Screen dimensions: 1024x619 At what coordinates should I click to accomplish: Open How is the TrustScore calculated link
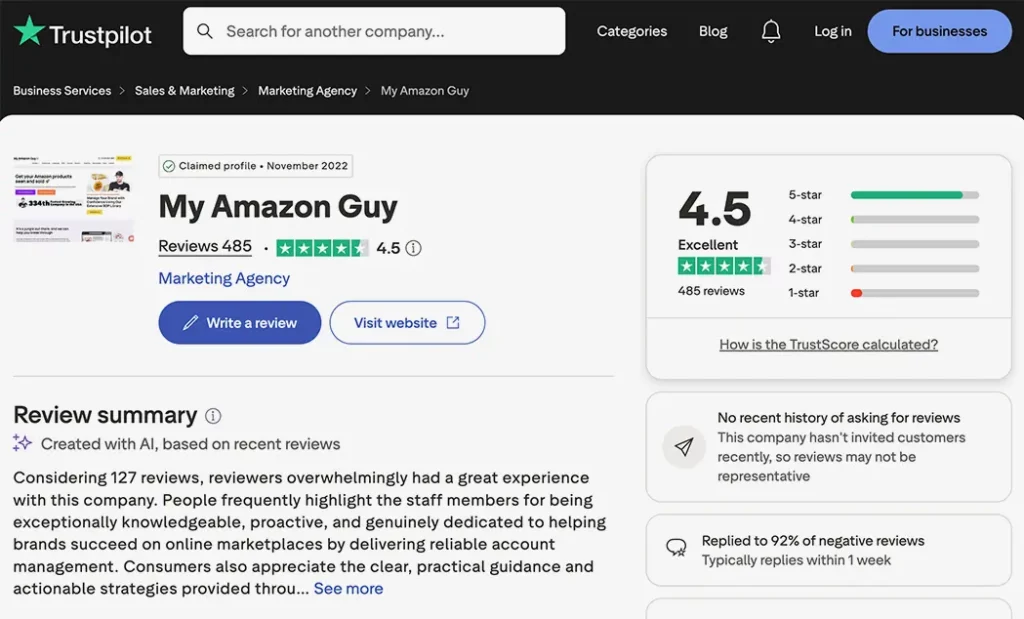tap(828, 344)
